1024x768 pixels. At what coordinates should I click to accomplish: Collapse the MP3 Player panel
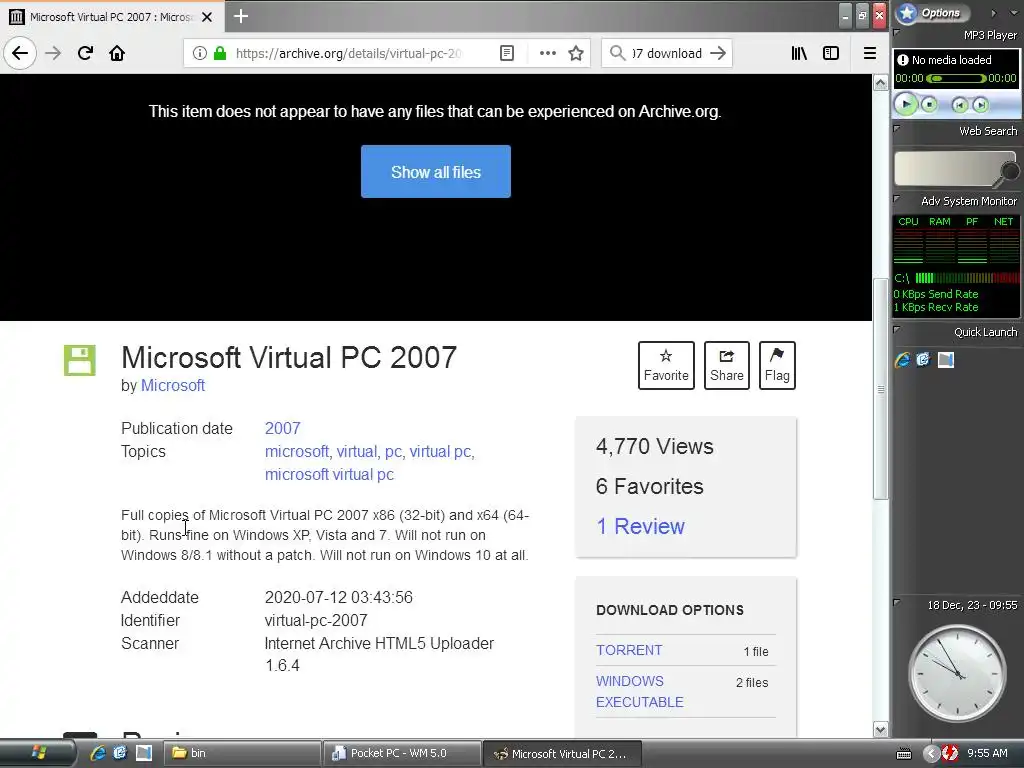pyautogui.click(x=897, y=32)
